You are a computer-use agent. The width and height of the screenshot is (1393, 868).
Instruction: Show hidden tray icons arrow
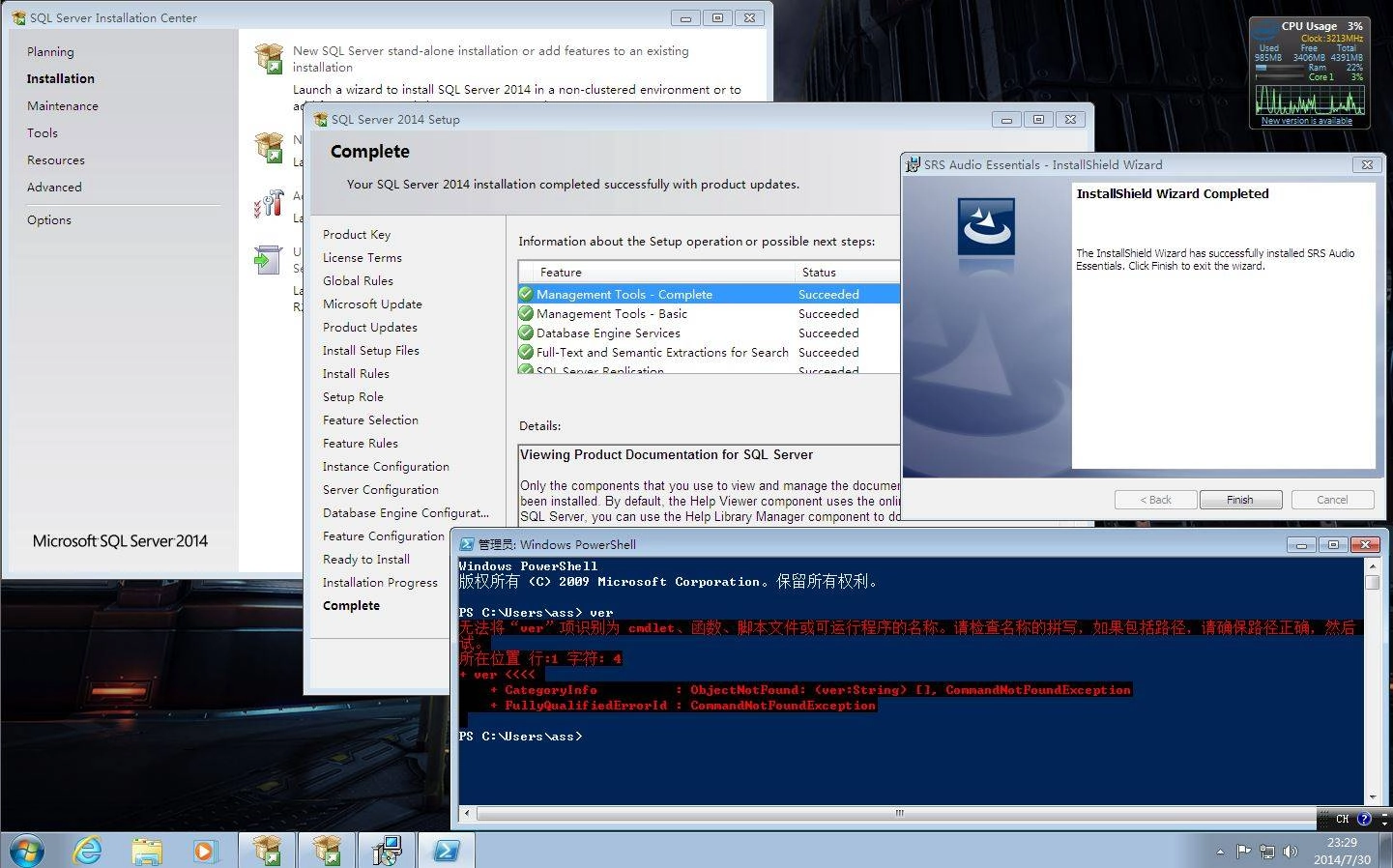click(1220, 852)
